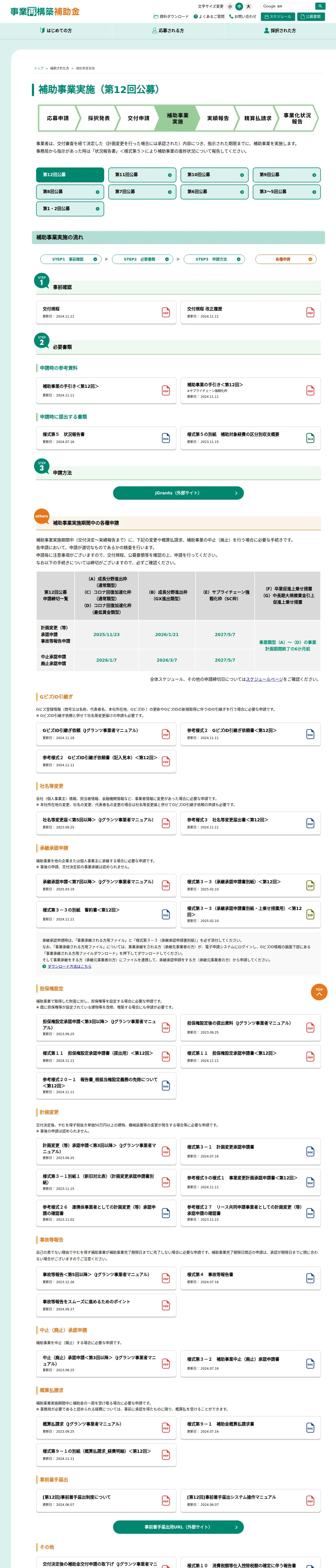Select 第1・2回公募 round
The width and height of the screenshot is (336, 1568).
(x=70, y=209)
